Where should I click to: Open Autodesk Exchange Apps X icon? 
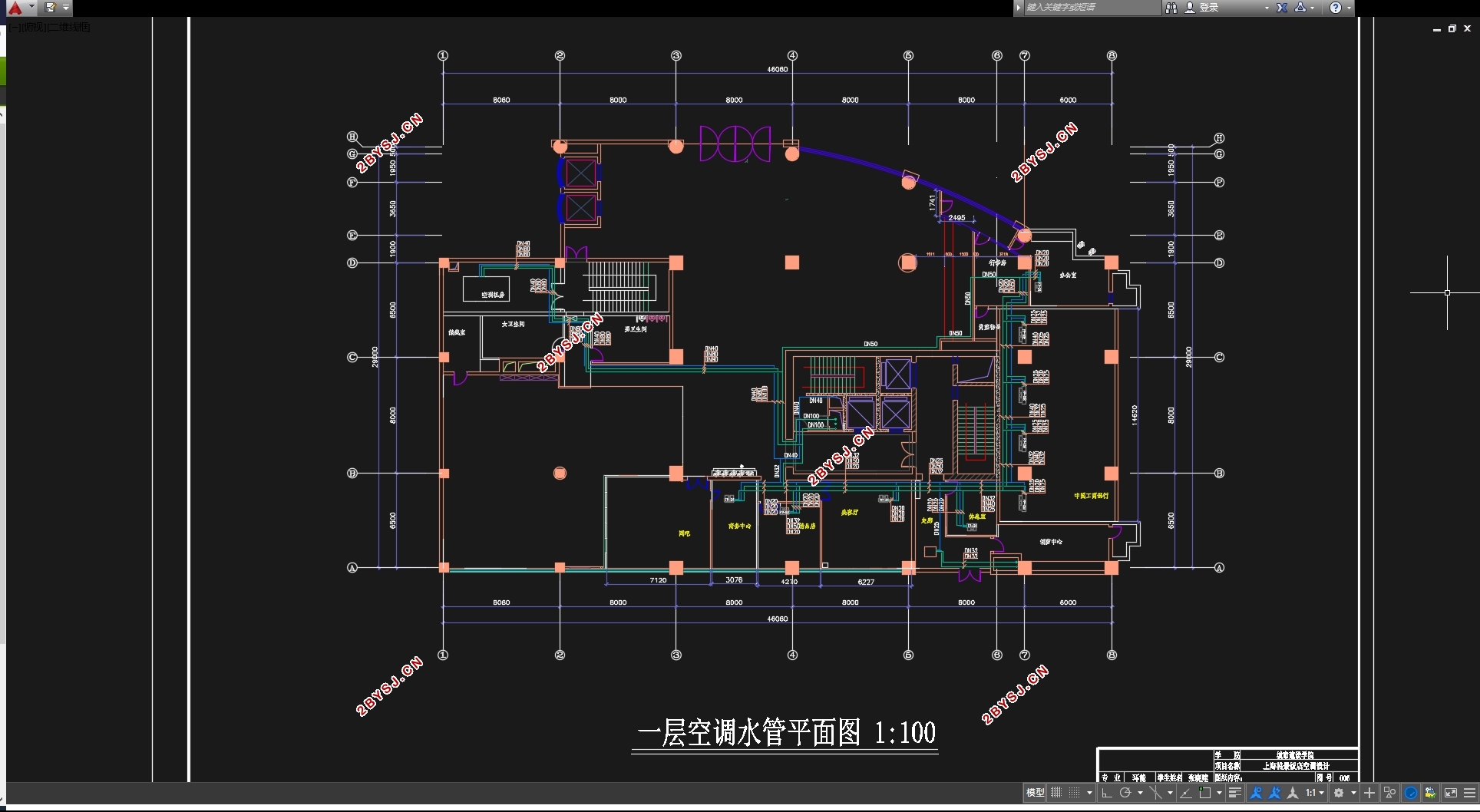point(1282,8)
